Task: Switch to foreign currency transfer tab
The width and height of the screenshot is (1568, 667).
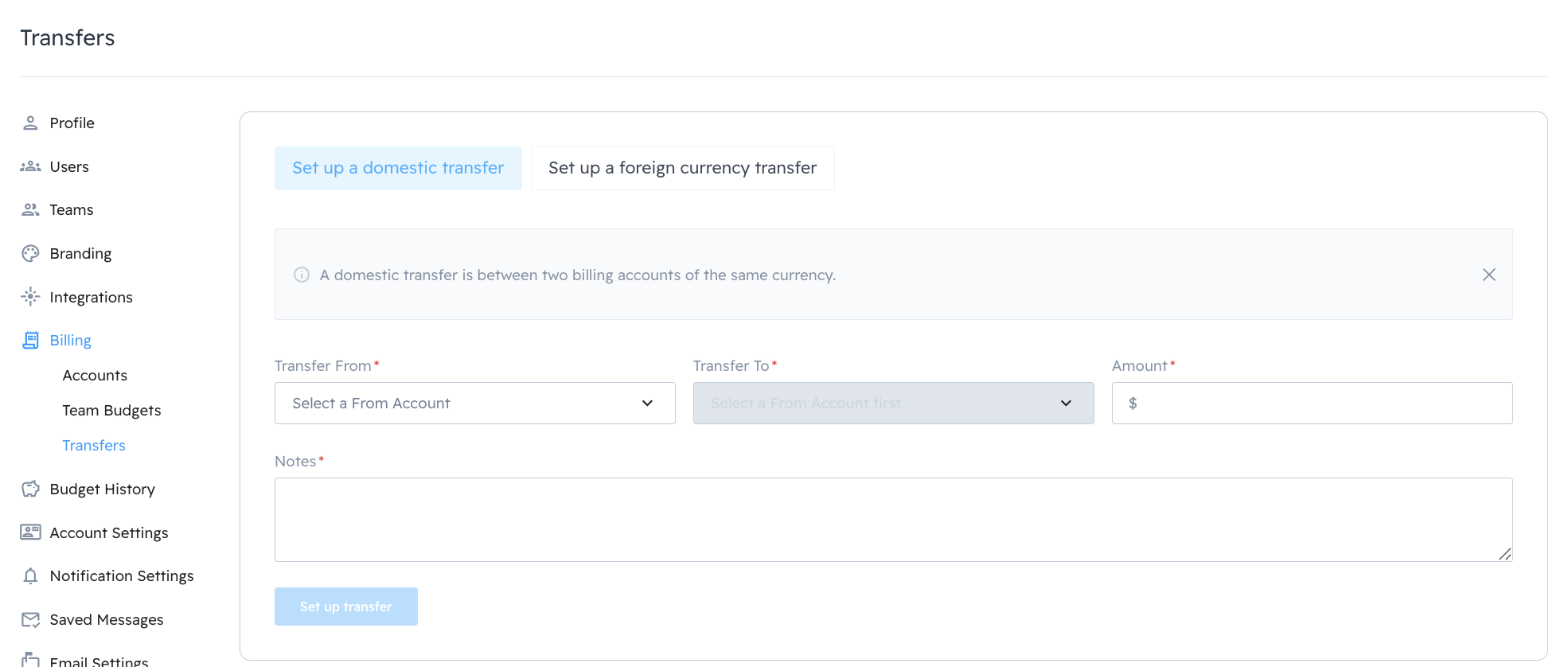Action: [x=682, y=168]
